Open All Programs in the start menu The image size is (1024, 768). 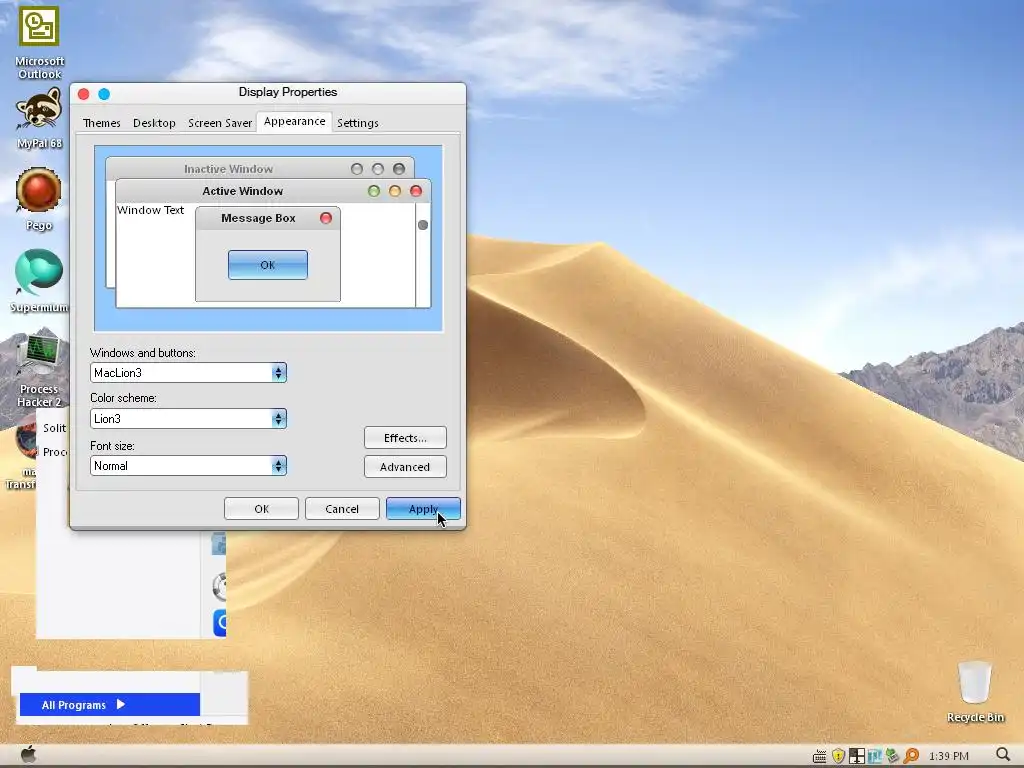click(x=110, y=705)
